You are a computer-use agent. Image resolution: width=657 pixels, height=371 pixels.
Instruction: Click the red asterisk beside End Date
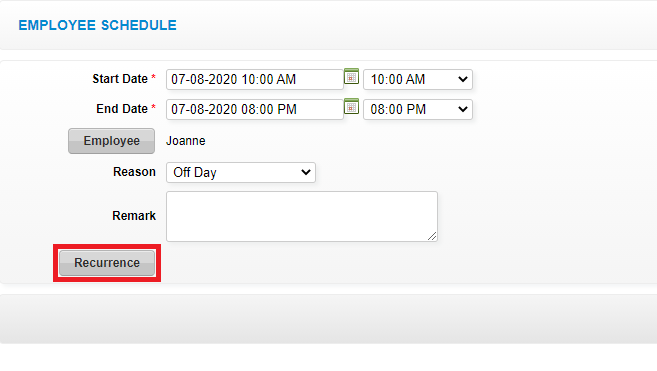[154, 108]
